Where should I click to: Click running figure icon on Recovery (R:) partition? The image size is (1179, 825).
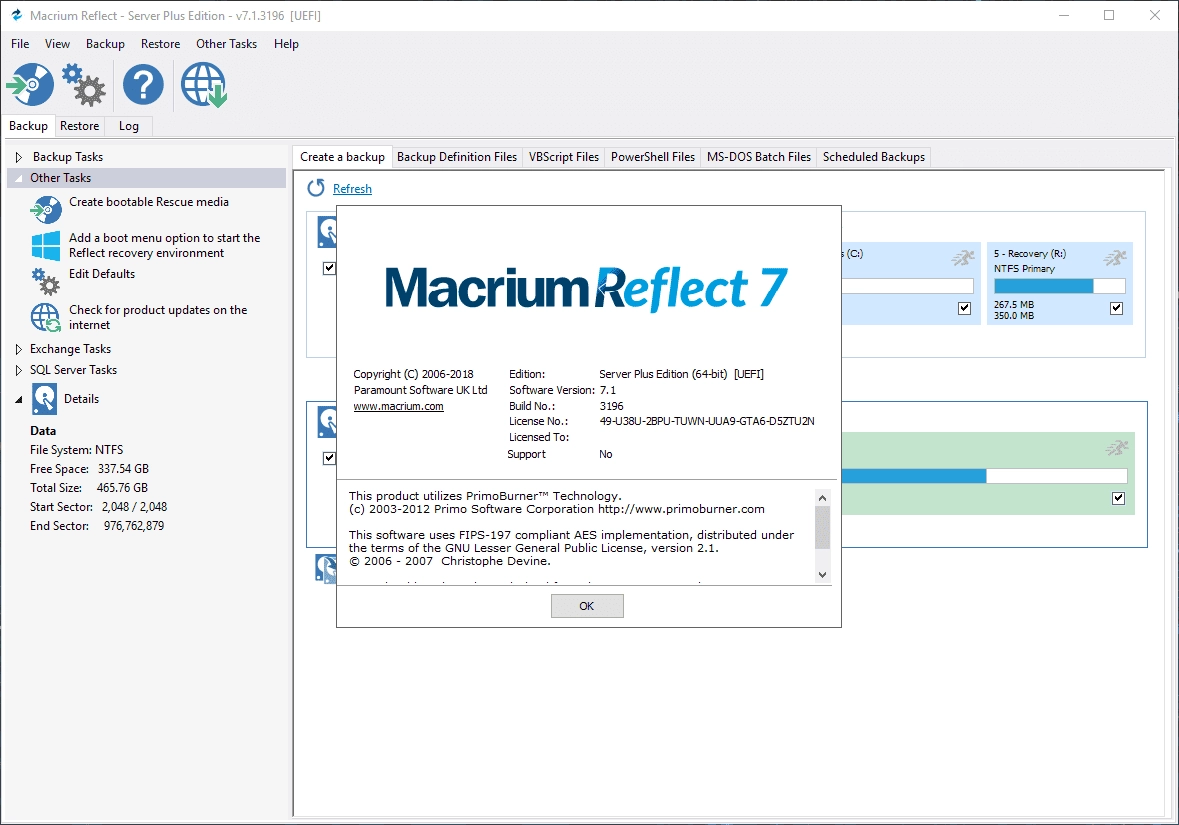point(1115,258)
